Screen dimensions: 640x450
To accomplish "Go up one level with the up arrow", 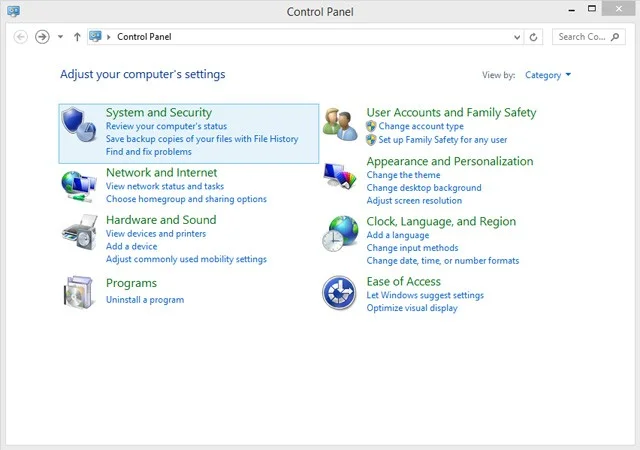I will point(77,37).
